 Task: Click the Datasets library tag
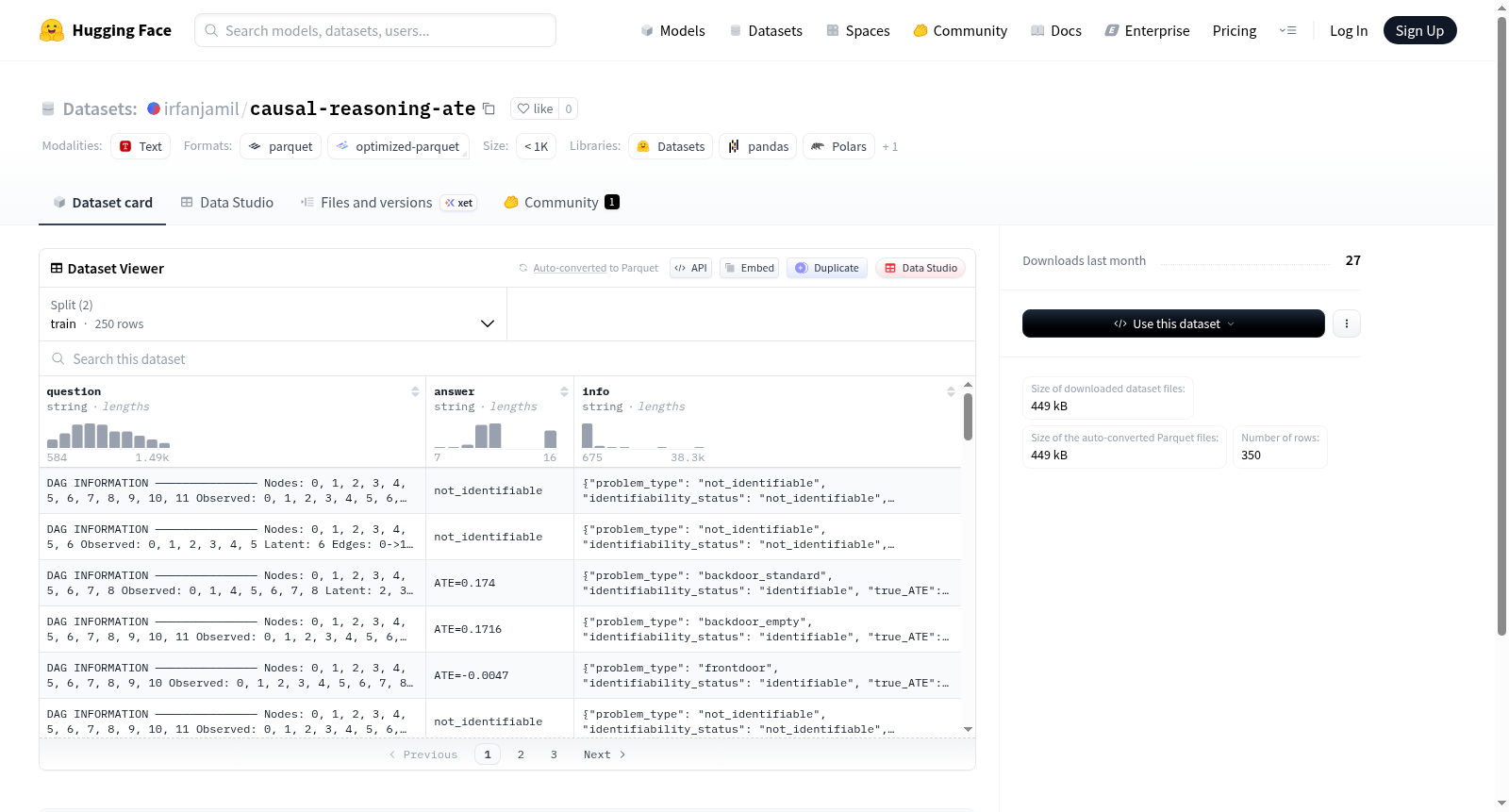671,146
